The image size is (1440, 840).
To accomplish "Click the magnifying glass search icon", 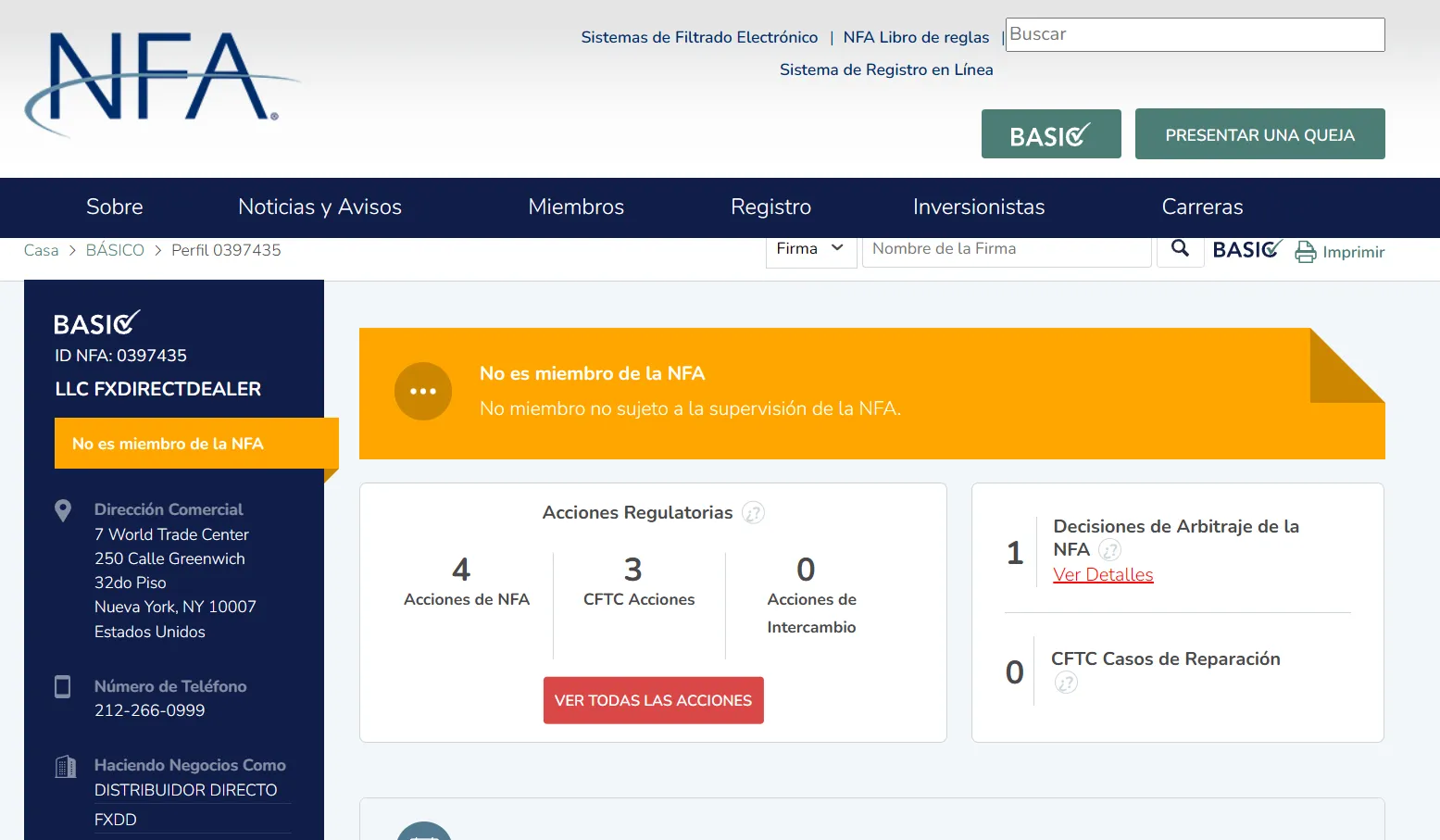I will coord(1180,248).
